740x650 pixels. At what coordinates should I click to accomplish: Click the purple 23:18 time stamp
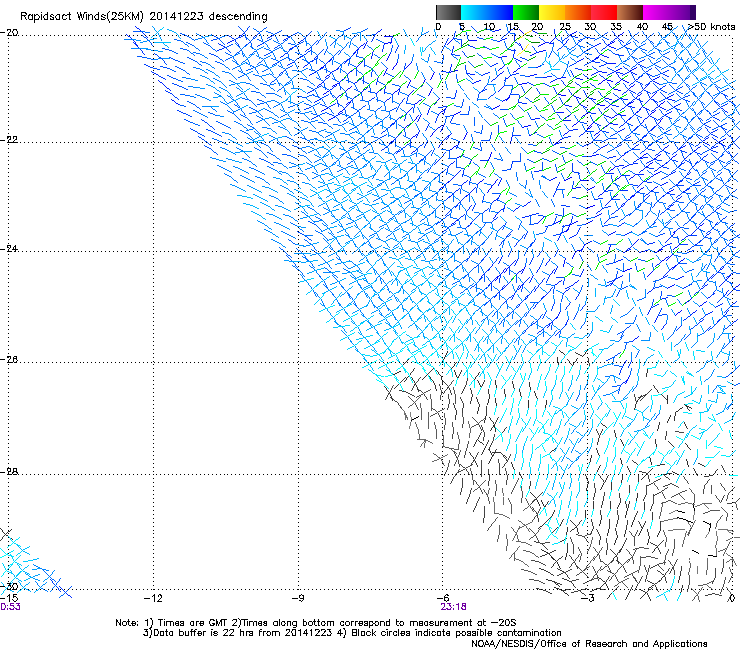[x=454, y=607]
